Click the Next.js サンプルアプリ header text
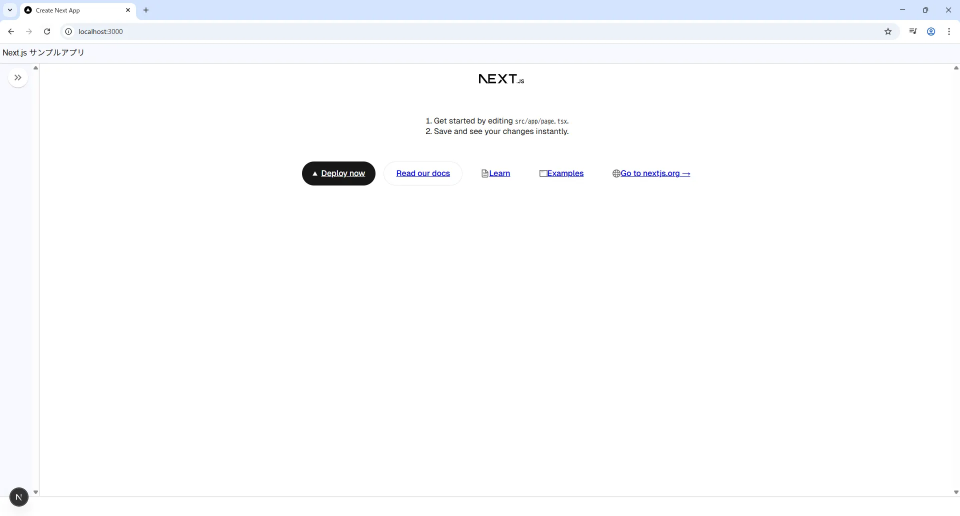Screen dimensions: 960x516 [x=43, y=53]
